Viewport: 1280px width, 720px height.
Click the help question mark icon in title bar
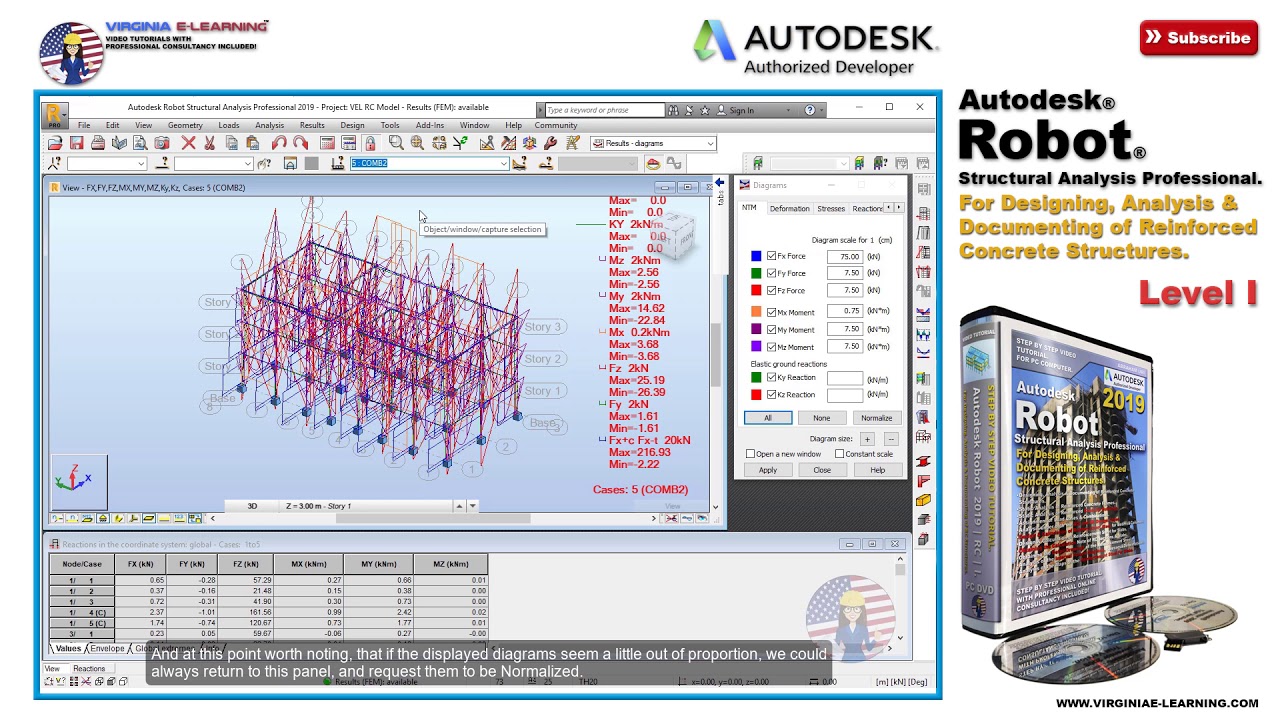[810, 110]
